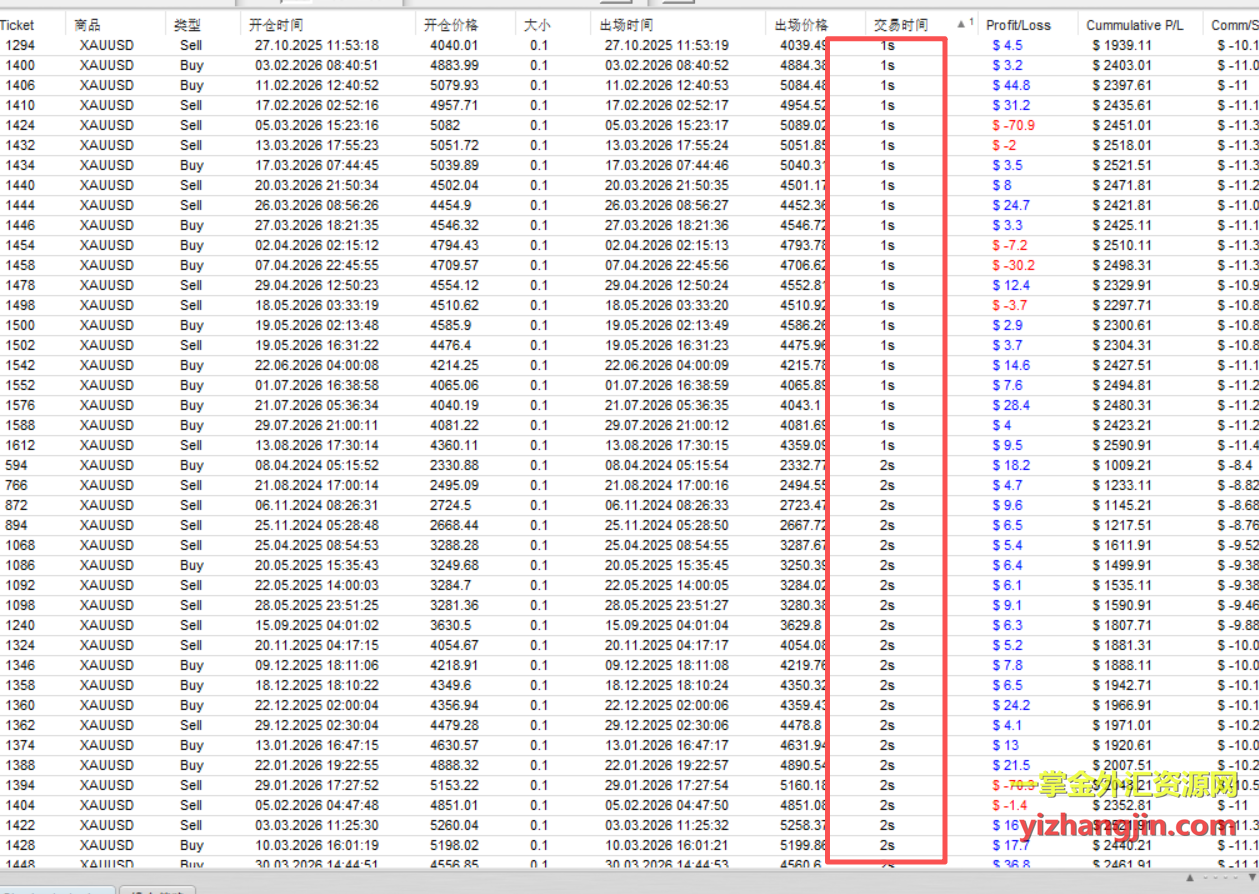Click exit price 4478.8
Screen dimensions: 1259x894
[x=800, y=725]
